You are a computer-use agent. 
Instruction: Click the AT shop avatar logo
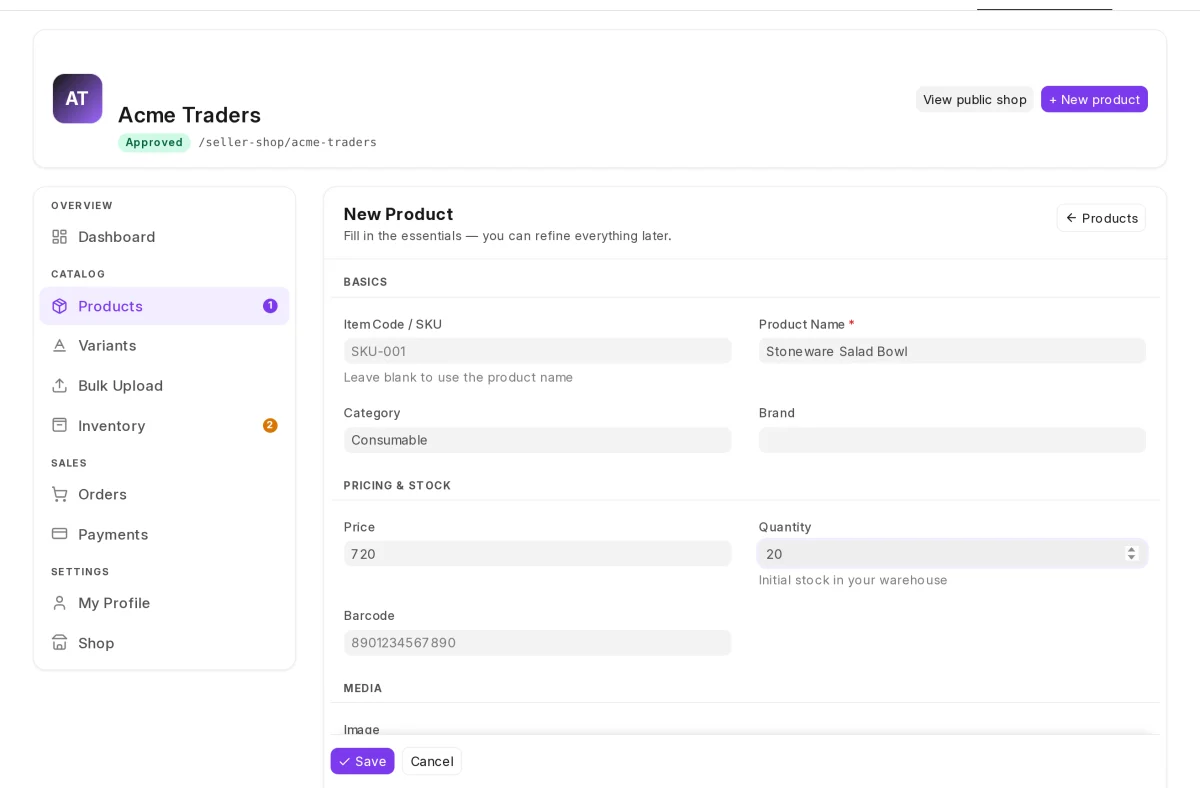click(x=77, y=98)
